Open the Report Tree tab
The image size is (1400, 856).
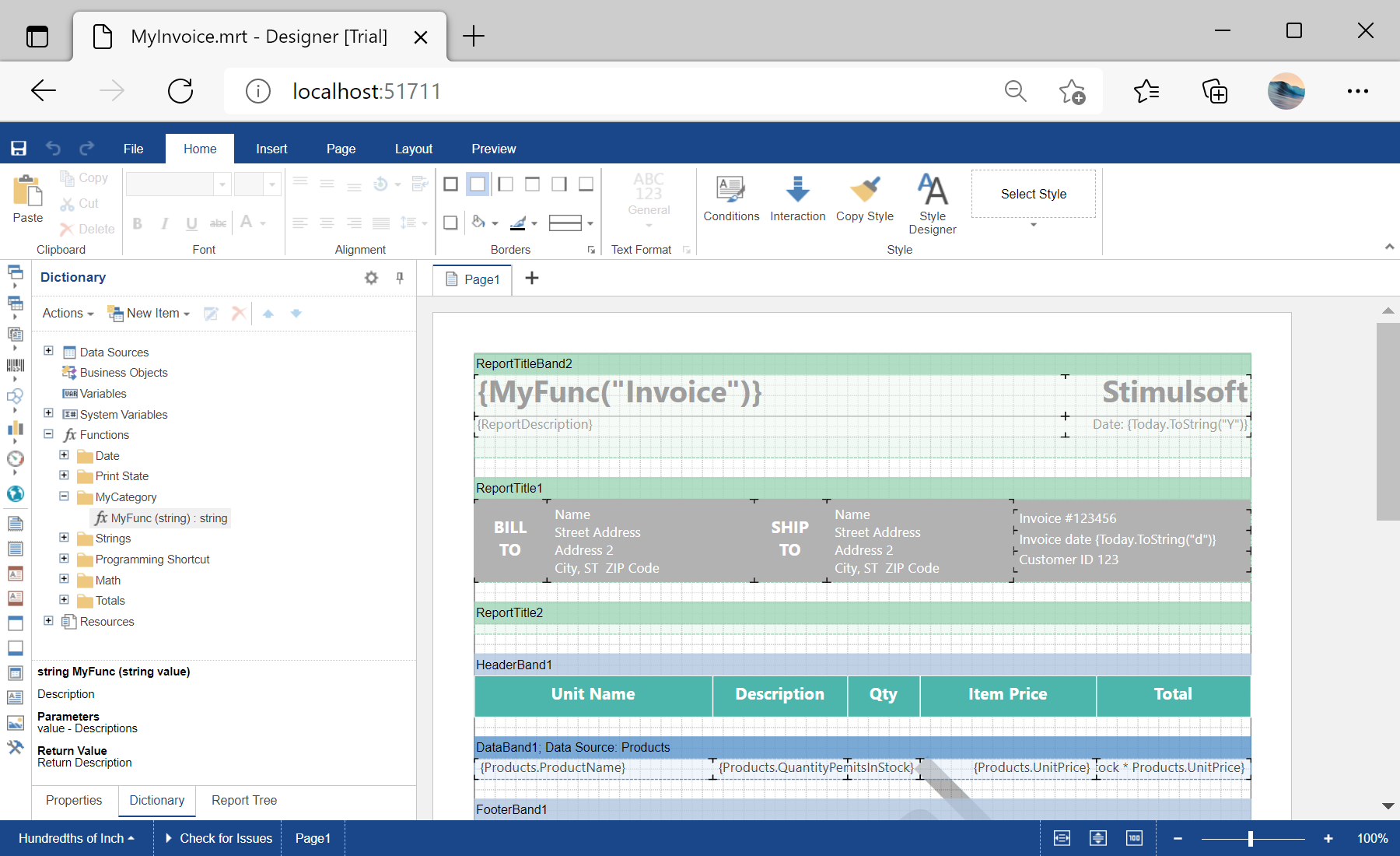pos(243,800)
